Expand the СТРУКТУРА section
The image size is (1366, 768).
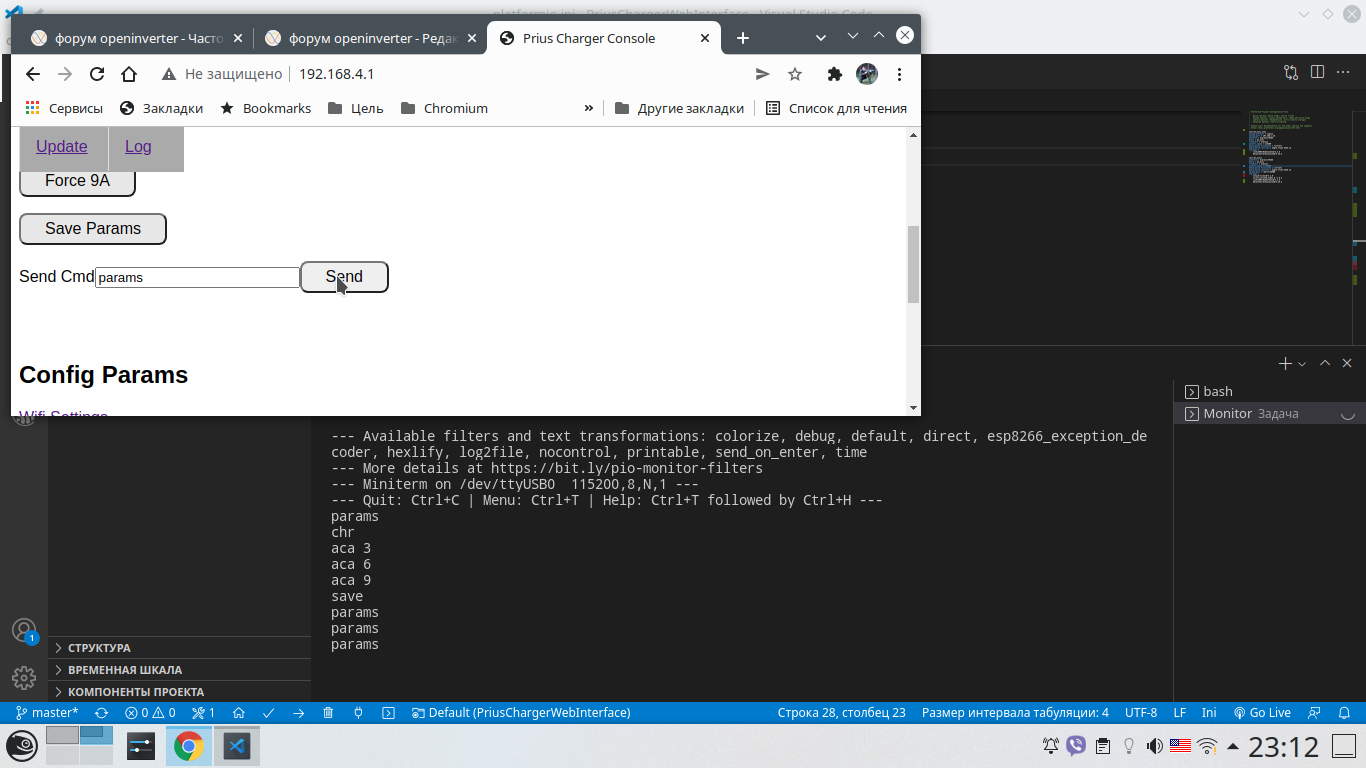pos(99,648)
